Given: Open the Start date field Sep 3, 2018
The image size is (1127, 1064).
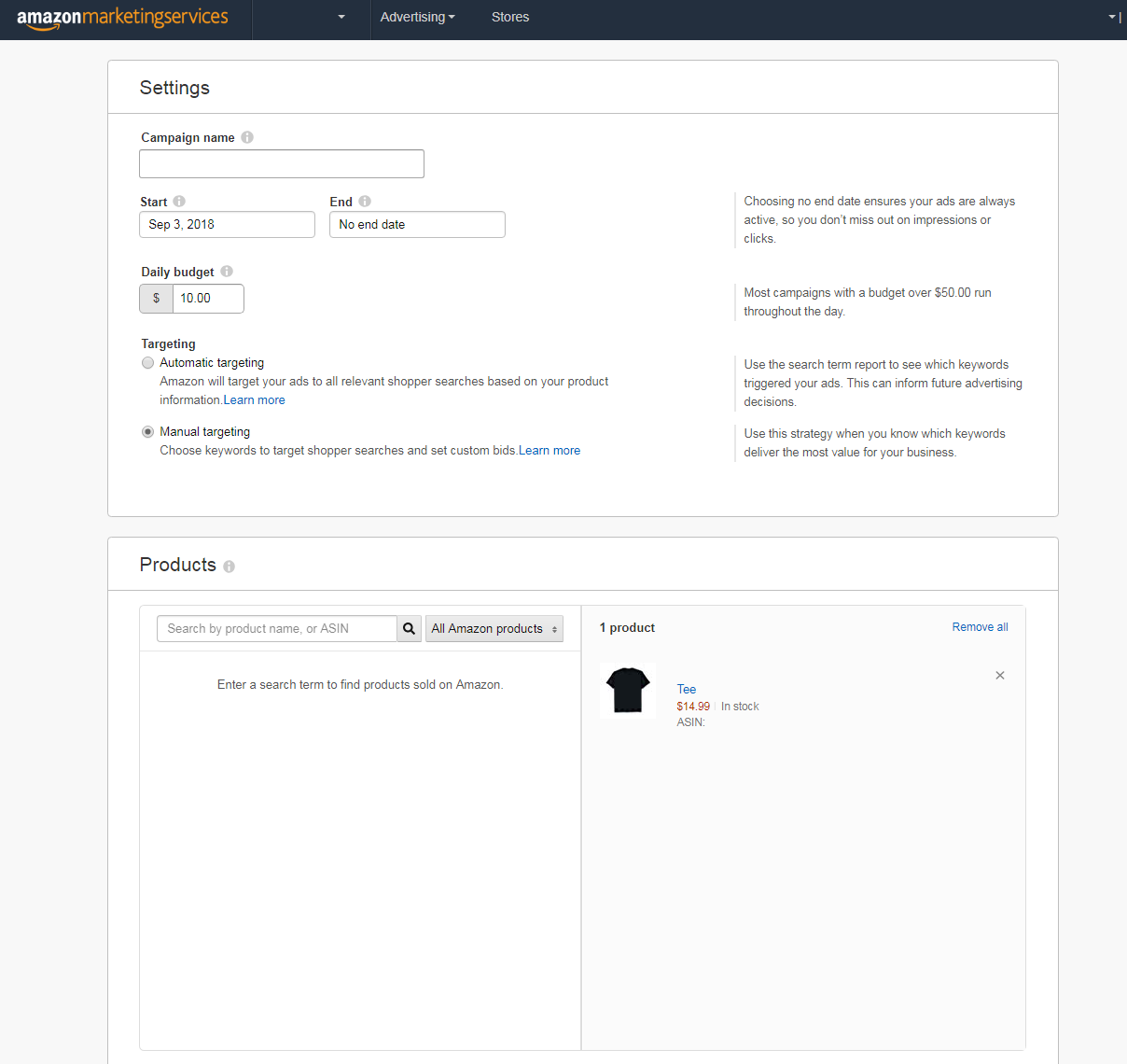Looking at the screenshot, I should [227, 225].
